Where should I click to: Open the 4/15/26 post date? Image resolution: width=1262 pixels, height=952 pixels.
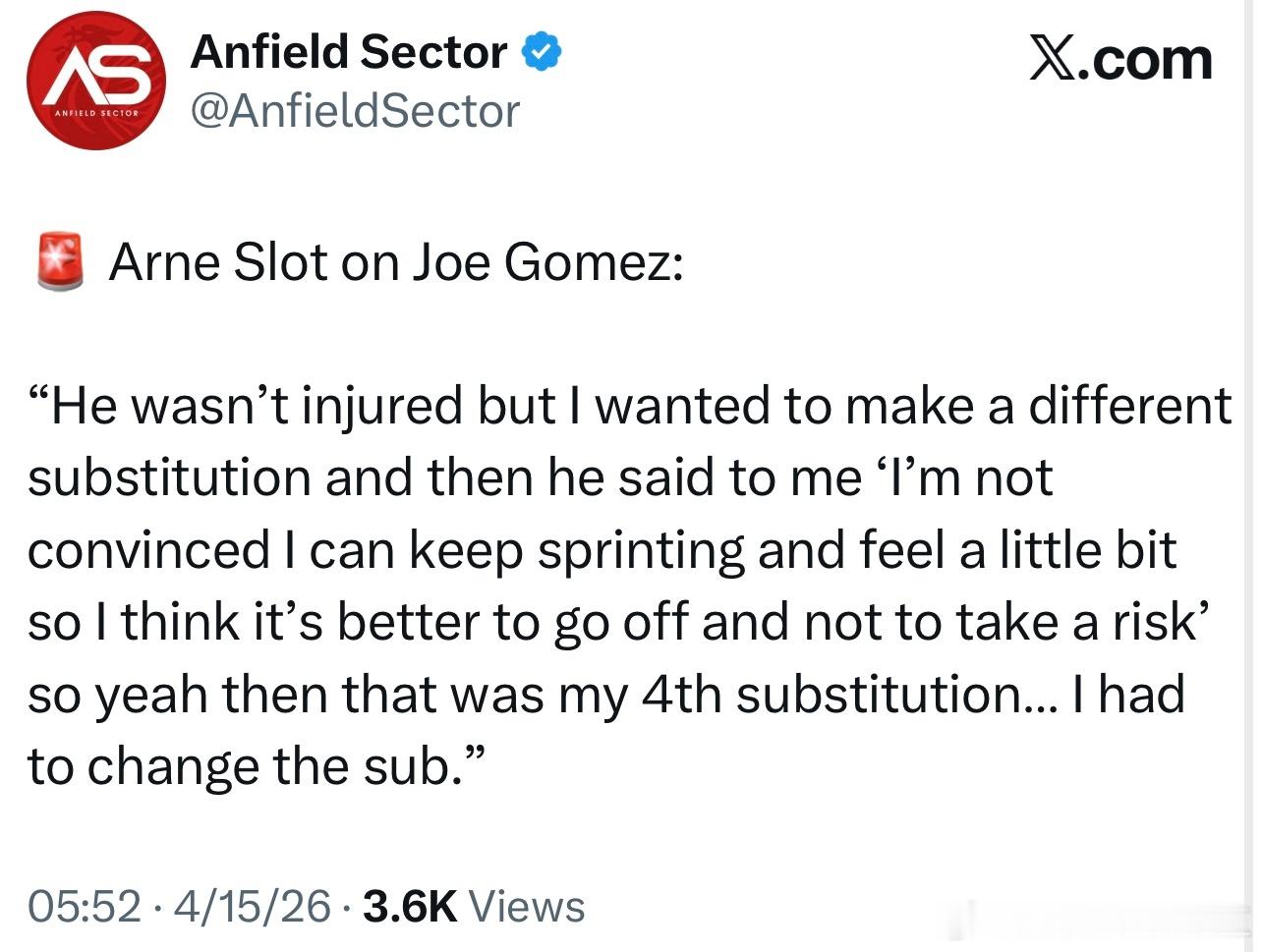252,906
